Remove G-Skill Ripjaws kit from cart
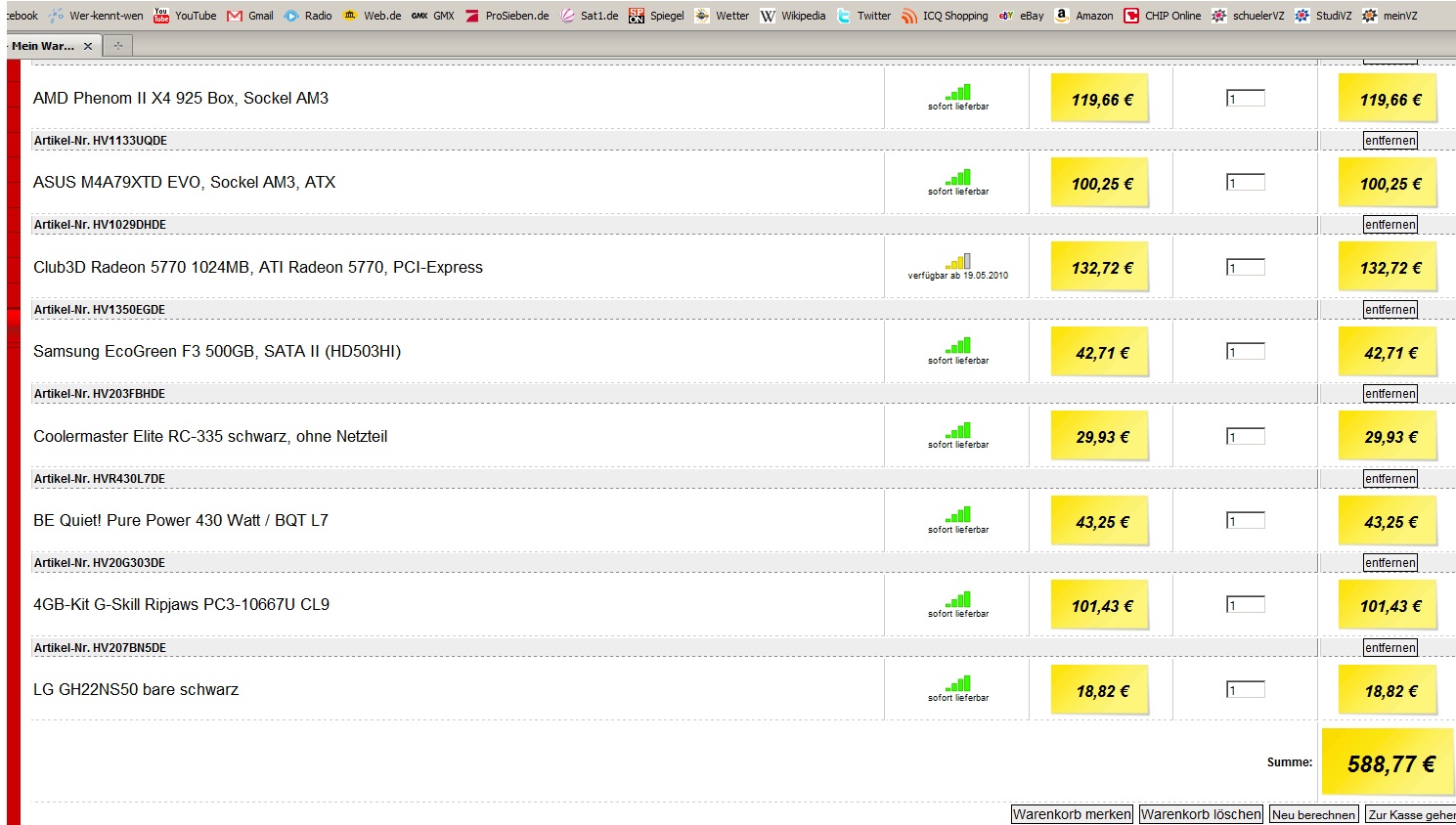The width and height of the screenshot is (1456, 825). coord(1390,563)
